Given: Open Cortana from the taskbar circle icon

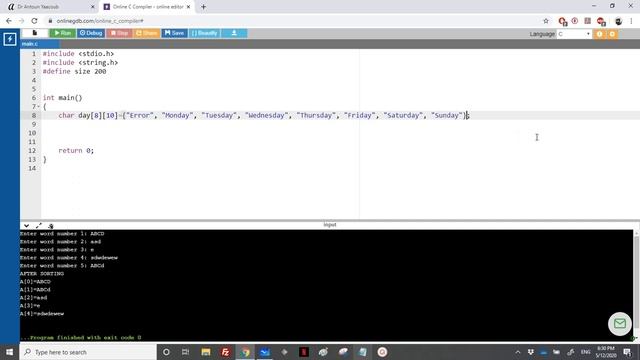Looking at the screenshot, I should (x=166, y=352).
